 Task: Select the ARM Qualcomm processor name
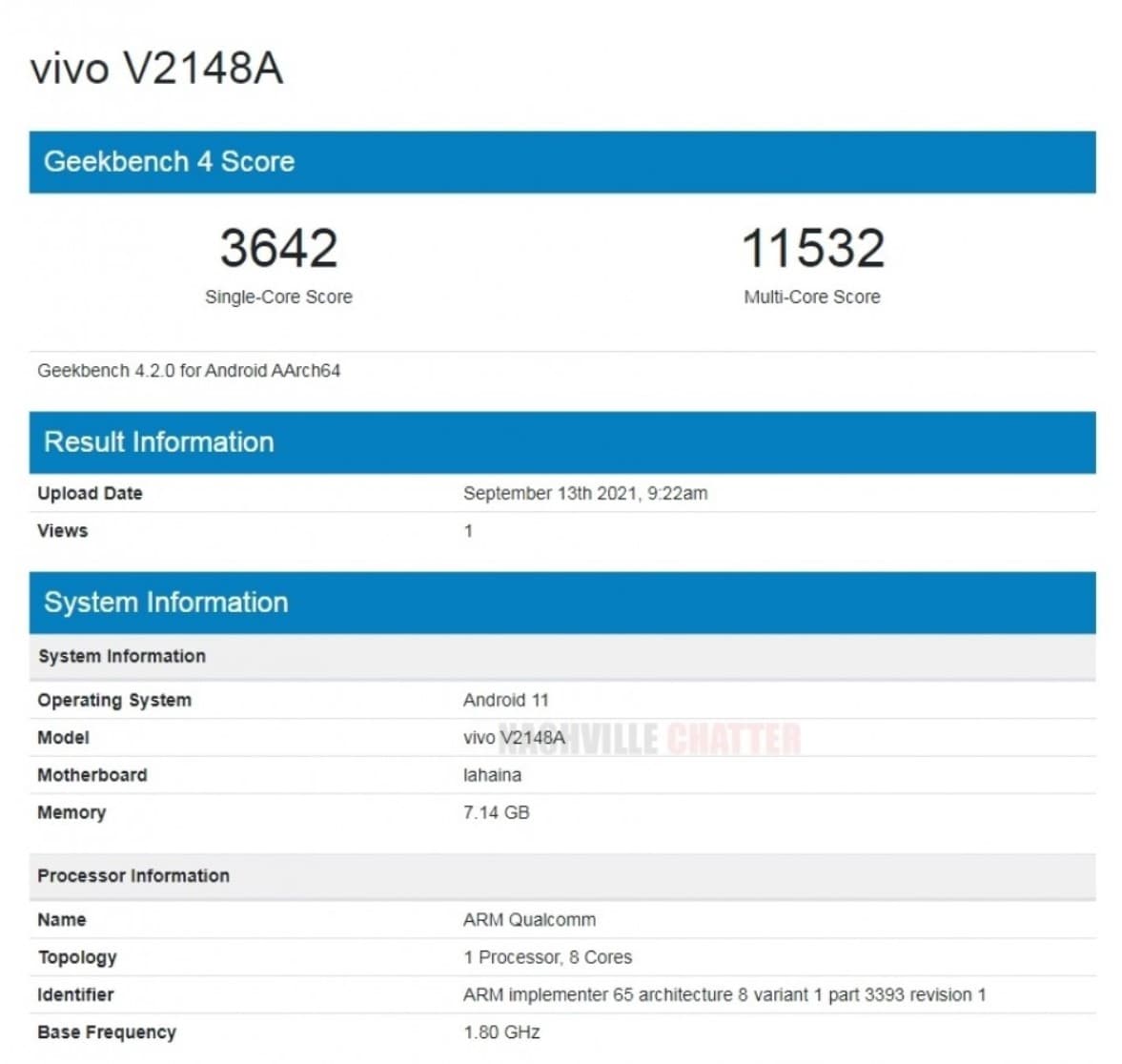(x=529, y=920)
